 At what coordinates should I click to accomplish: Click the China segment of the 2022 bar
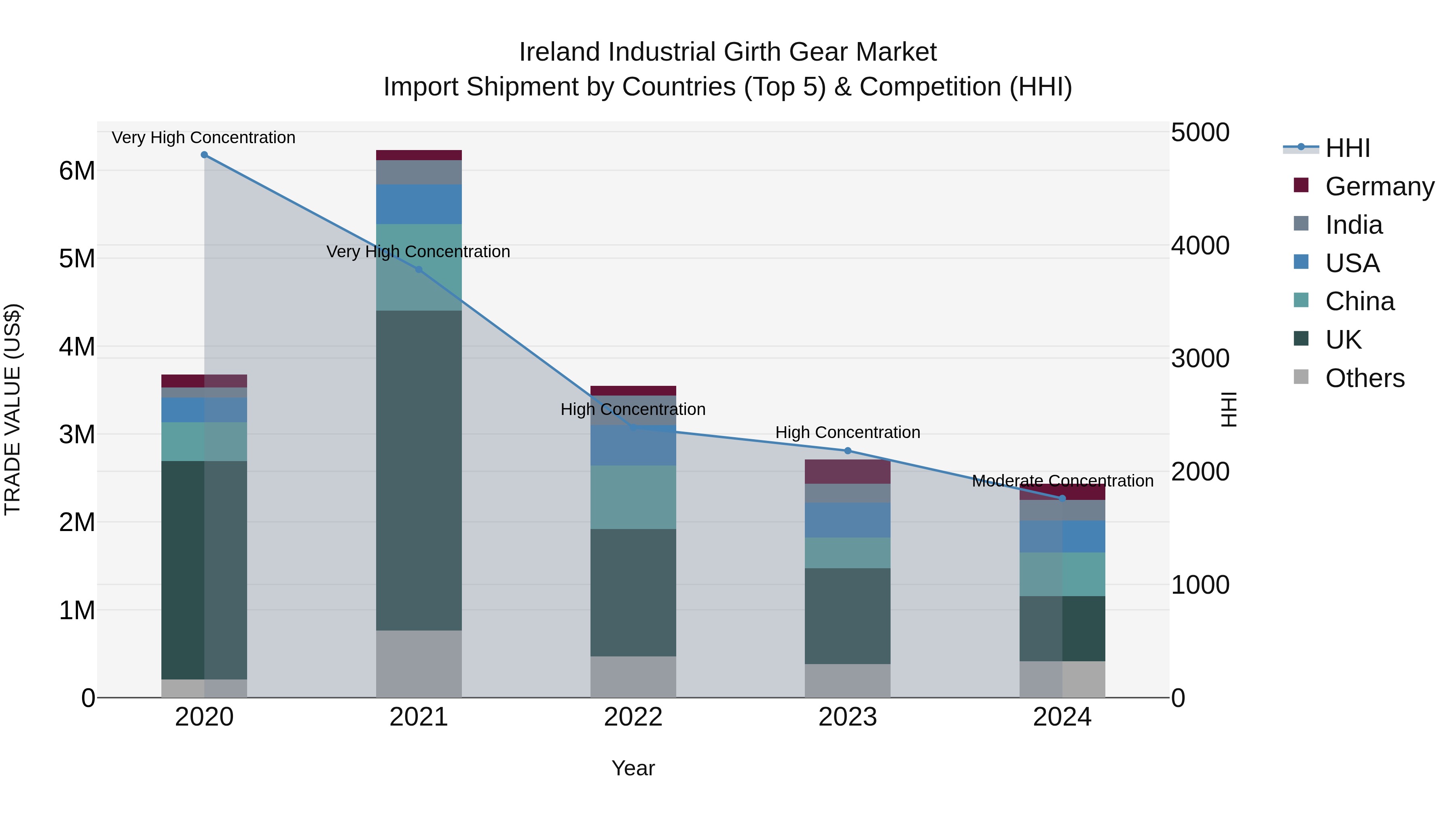[633, 497]
